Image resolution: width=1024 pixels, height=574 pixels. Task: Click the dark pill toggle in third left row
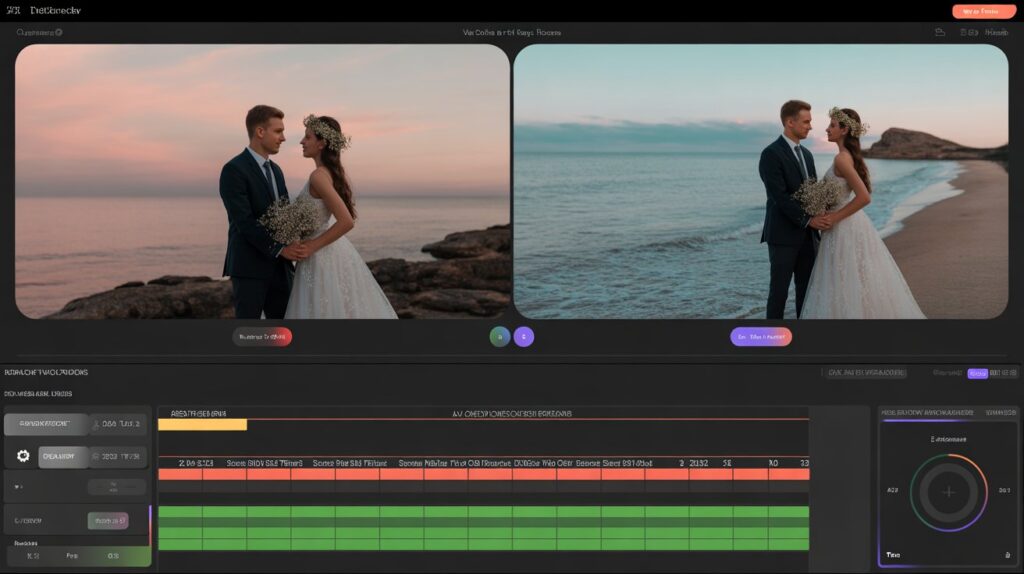coord(116,486)
